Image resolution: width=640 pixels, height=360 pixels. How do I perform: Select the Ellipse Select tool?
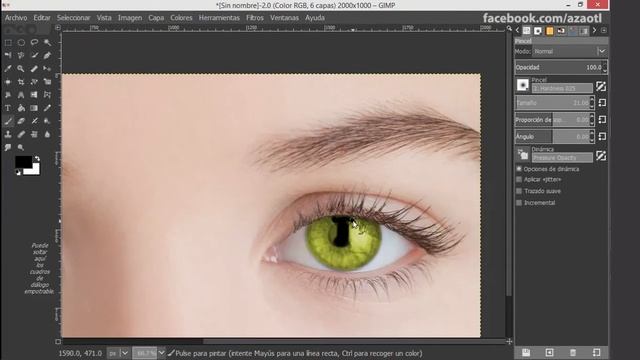(x=21, y=42)
